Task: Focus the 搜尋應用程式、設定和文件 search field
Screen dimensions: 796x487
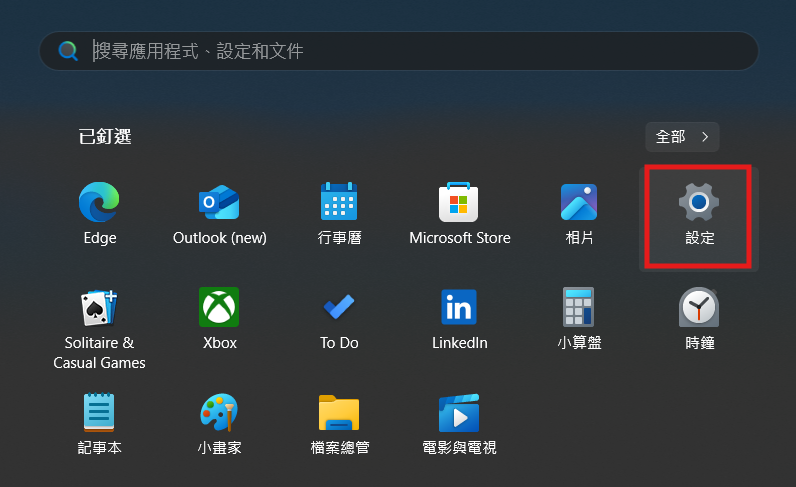Action: point(399,51)
